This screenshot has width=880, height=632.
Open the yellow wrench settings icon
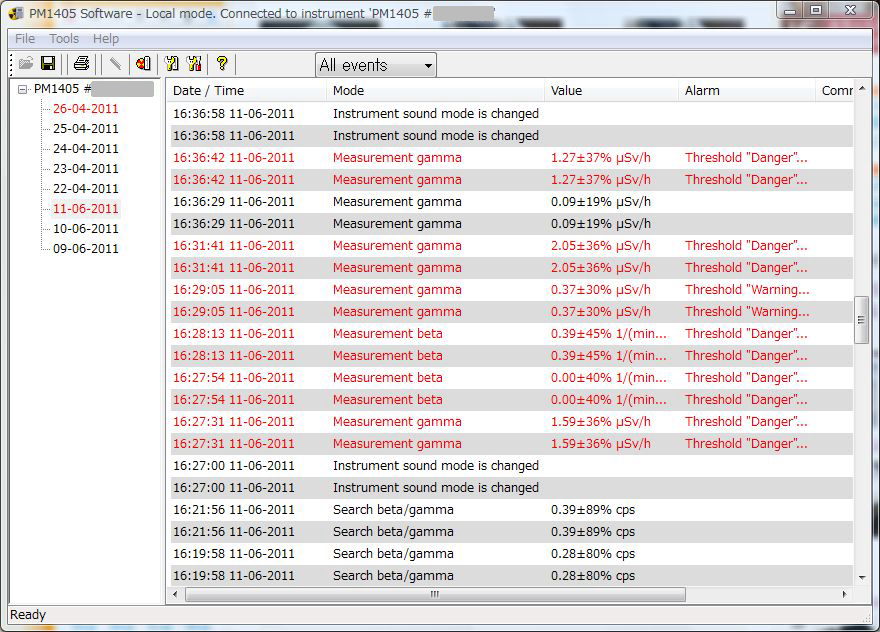[x=172, y=63]
